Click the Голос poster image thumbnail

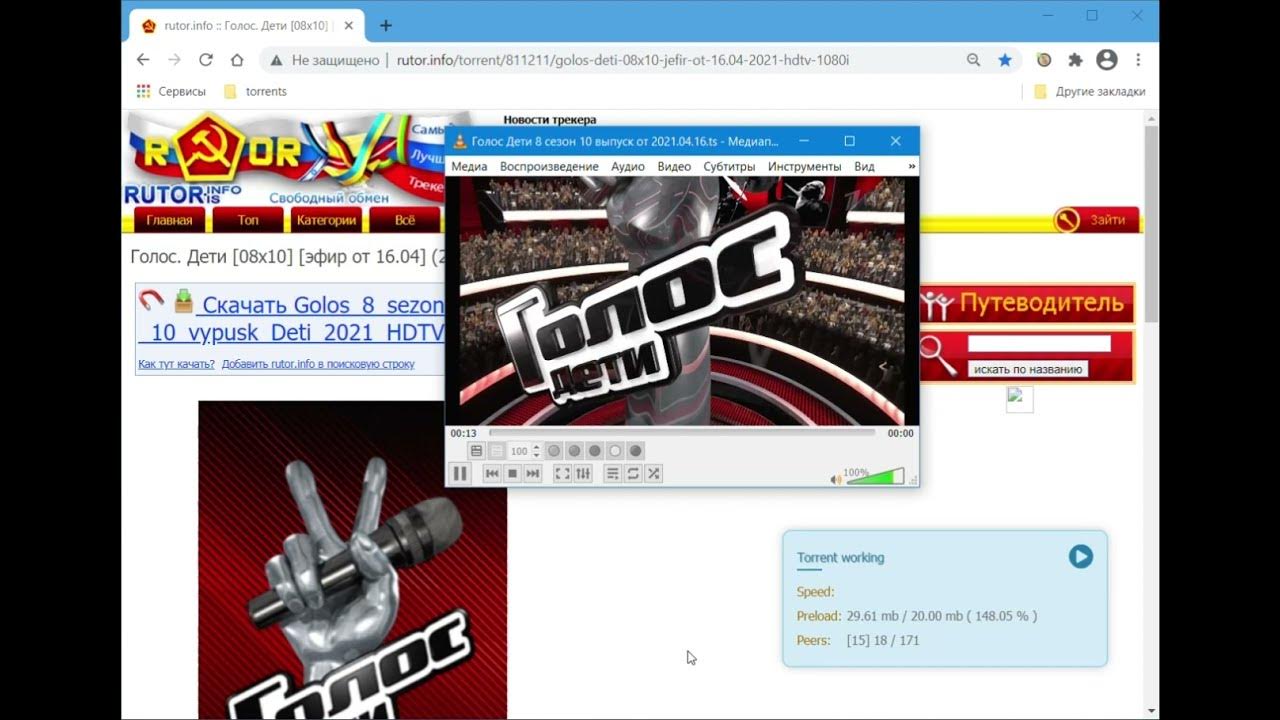click(352, 560)
